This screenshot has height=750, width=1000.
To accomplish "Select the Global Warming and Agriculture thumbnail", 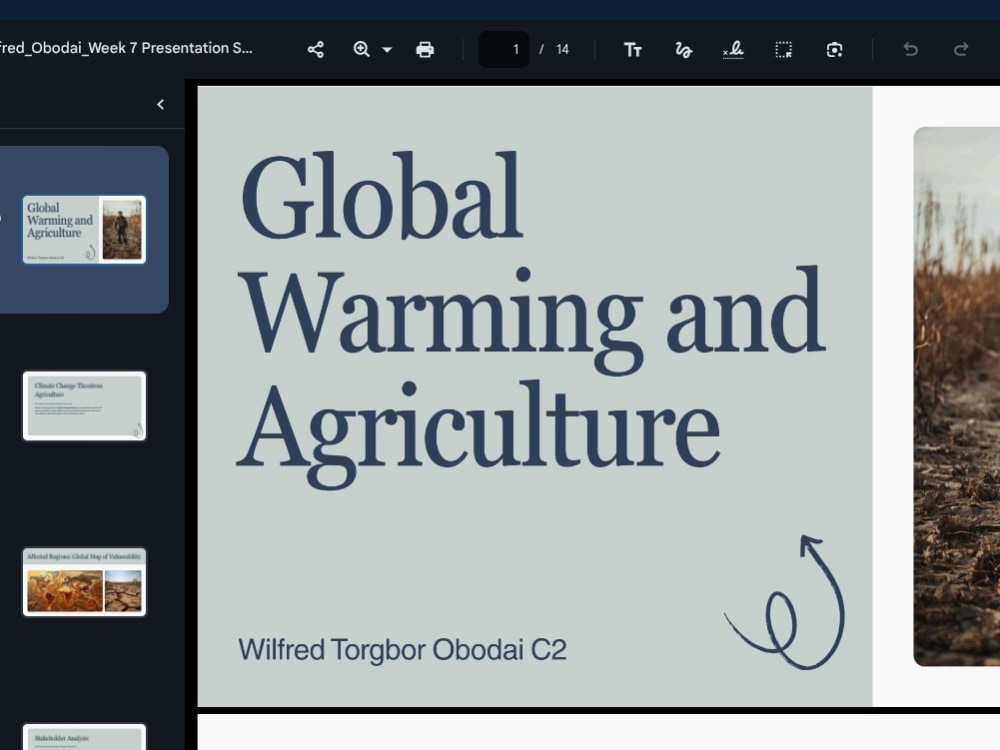I will pyautogui.click(x=84, y=230).
